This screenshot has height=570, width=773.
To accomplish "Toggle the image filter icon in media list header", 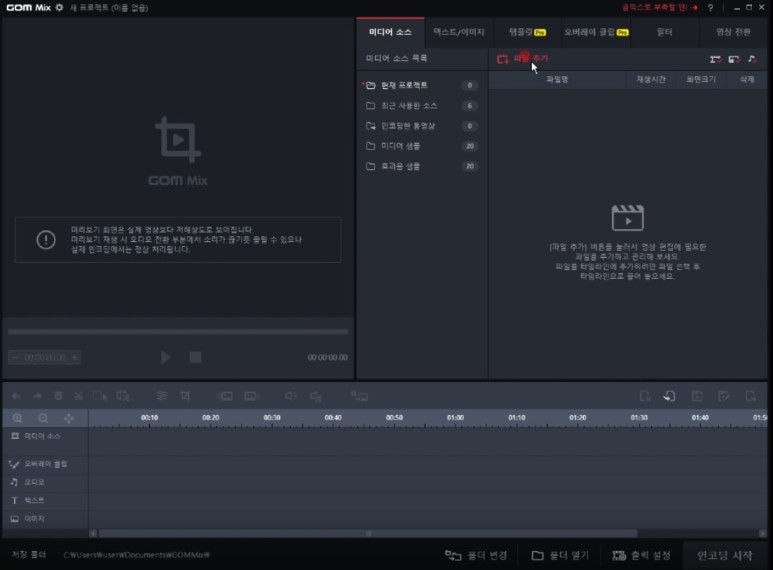I will pyautogui.click(x=734, y=59).
